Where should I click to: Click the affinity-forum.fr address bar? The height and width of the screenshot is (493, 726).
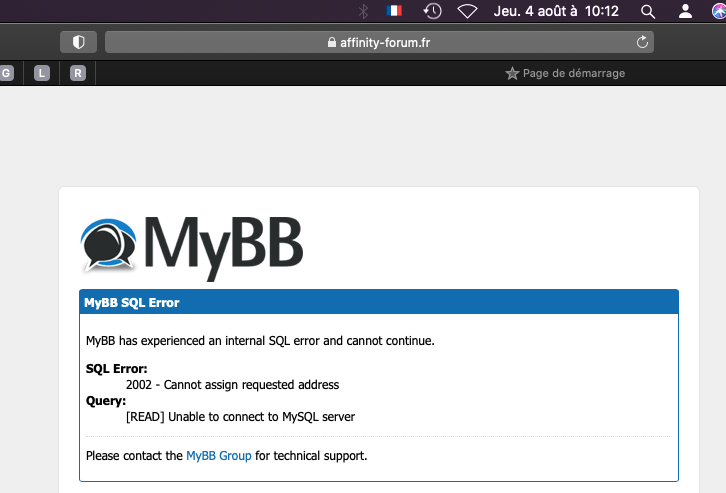click(379, 42)
